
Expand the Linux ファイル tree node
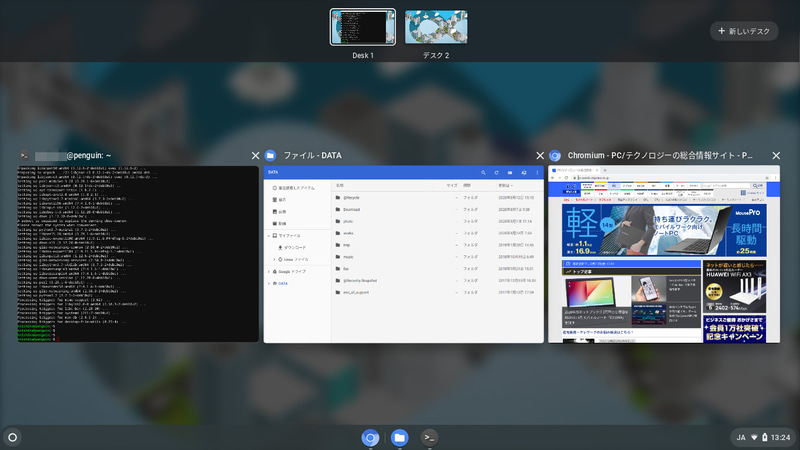[274, 260]
